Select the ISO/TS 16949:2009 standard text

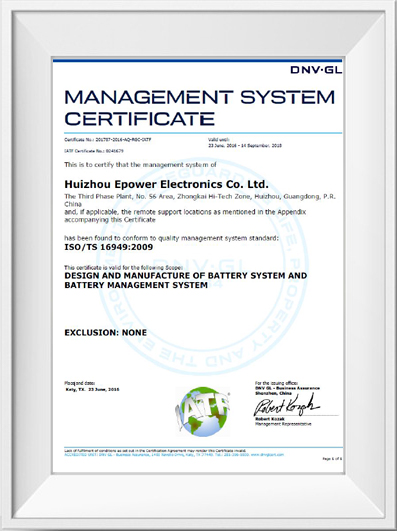[109, 247]
